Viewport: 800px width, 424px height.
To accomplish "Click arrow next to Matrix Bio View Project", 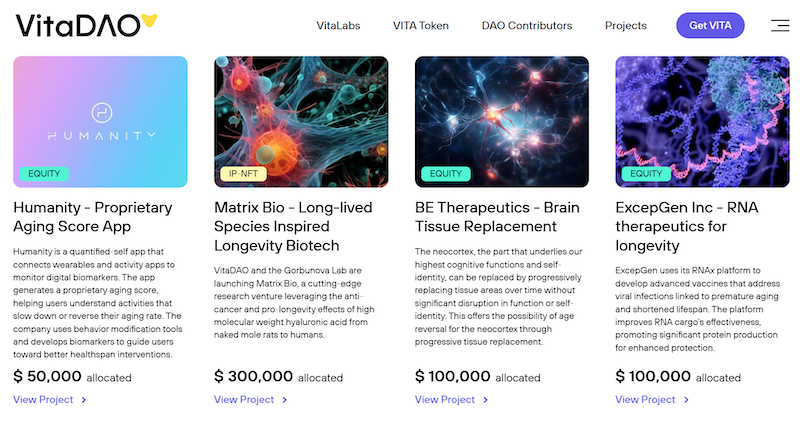I will pyautogui.click(x=285, y=400).
